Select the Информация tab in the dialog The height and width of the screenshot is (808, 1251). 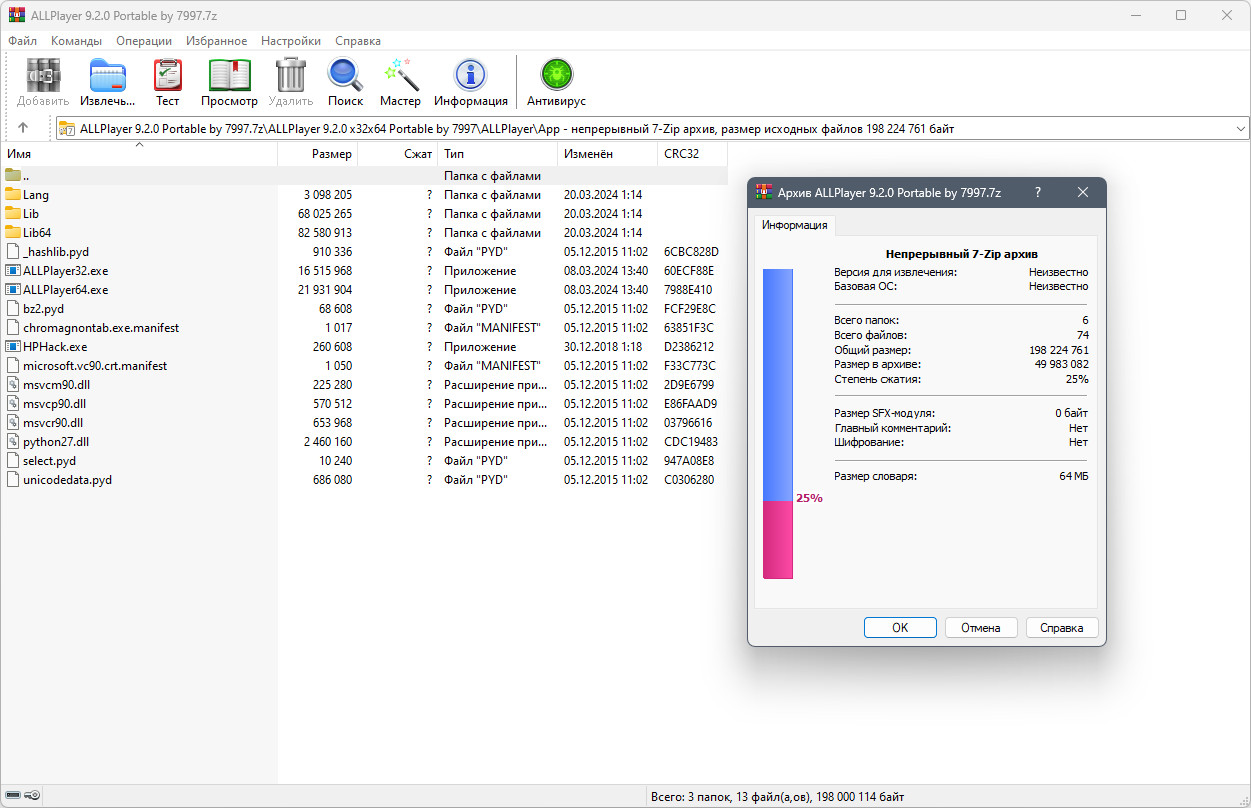pyautogui.click(x=795, y=225)
